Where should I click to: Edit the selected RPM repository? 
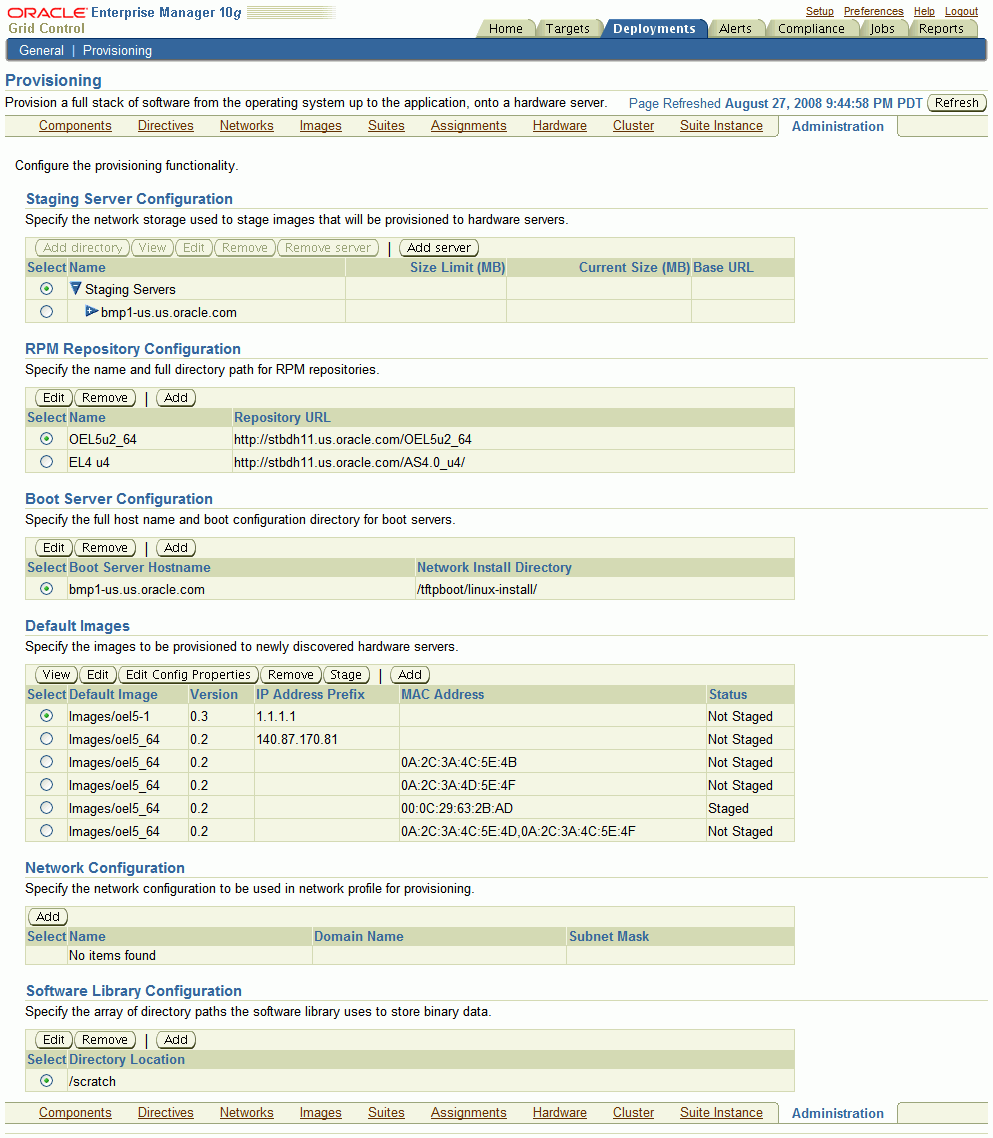point(54,398)
